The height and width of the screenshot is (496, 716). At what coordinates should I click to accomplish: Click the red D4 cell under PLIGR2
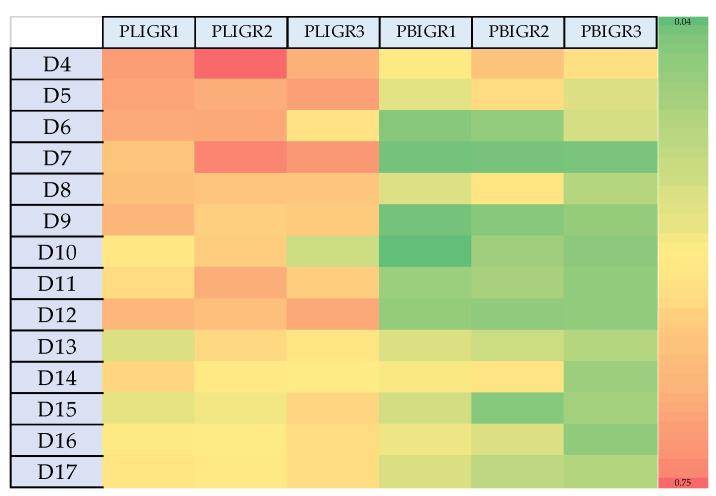[x=240, y=65]
